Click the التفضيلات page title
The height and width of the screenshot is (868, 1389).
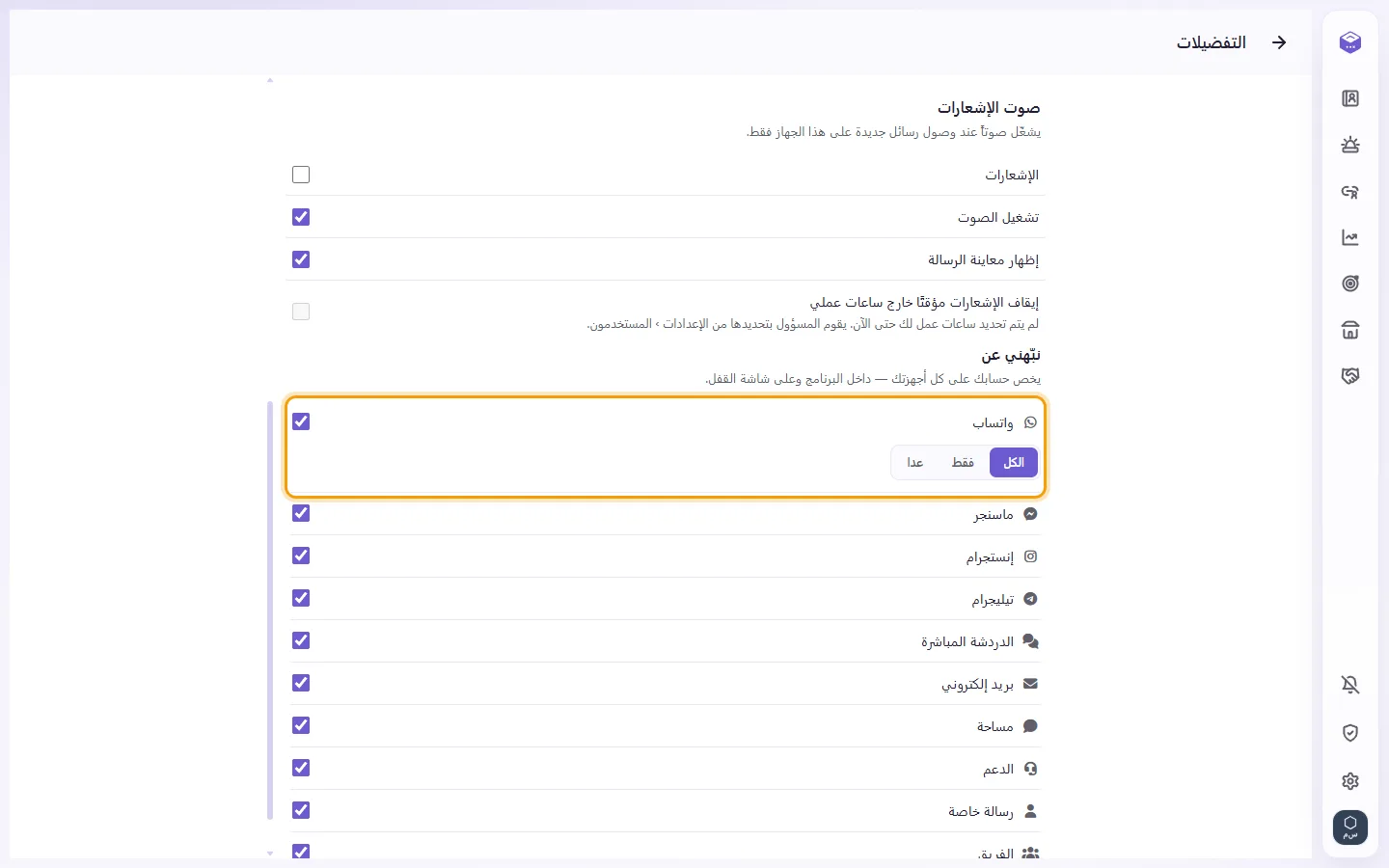[1212, 42]
